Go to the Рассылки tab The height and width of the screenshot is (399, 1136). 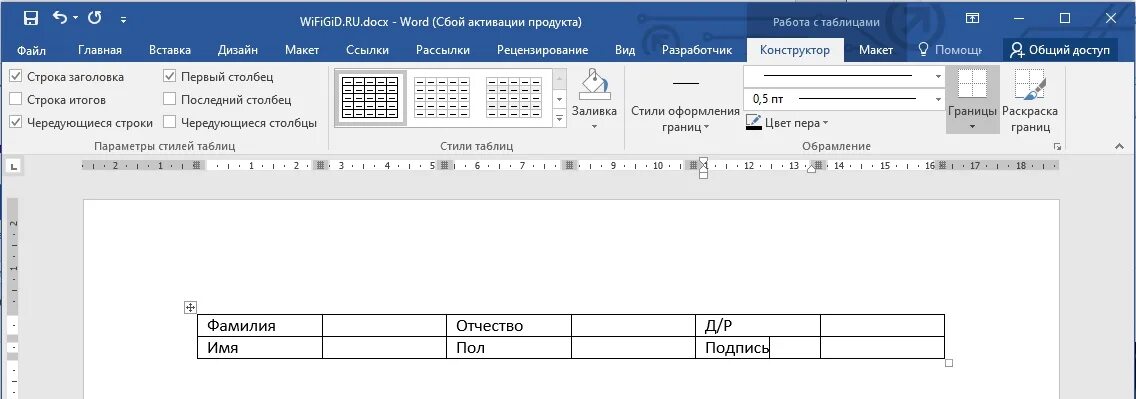(443, 50)
